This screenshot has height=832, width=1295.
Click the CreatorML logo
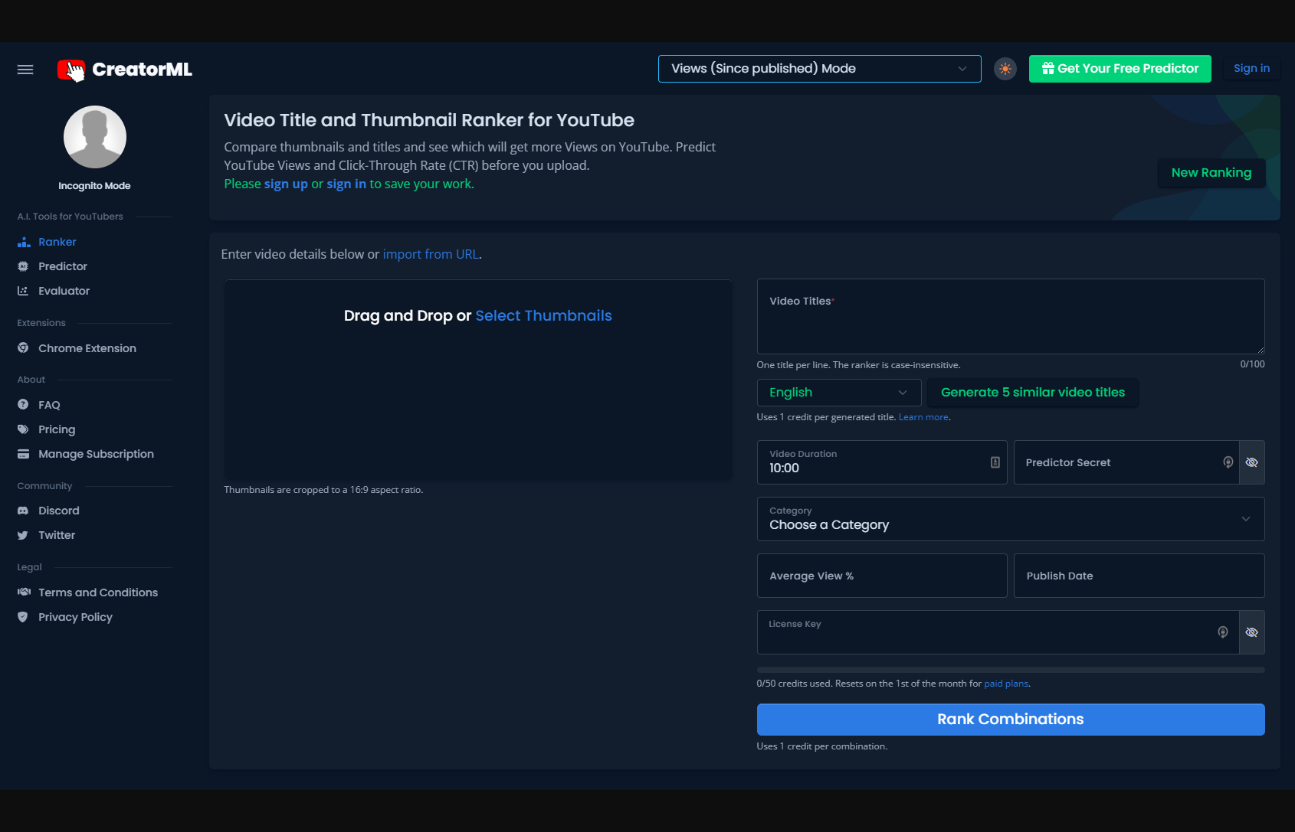[125, 69]
